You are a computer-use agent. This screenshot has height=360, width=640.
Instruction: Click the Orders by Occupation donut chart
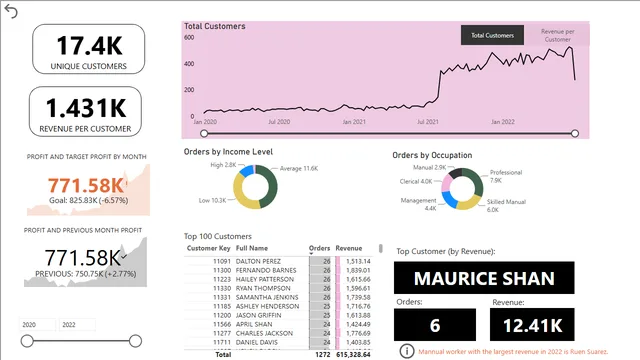pyautogui.click(x=462, y=189)
